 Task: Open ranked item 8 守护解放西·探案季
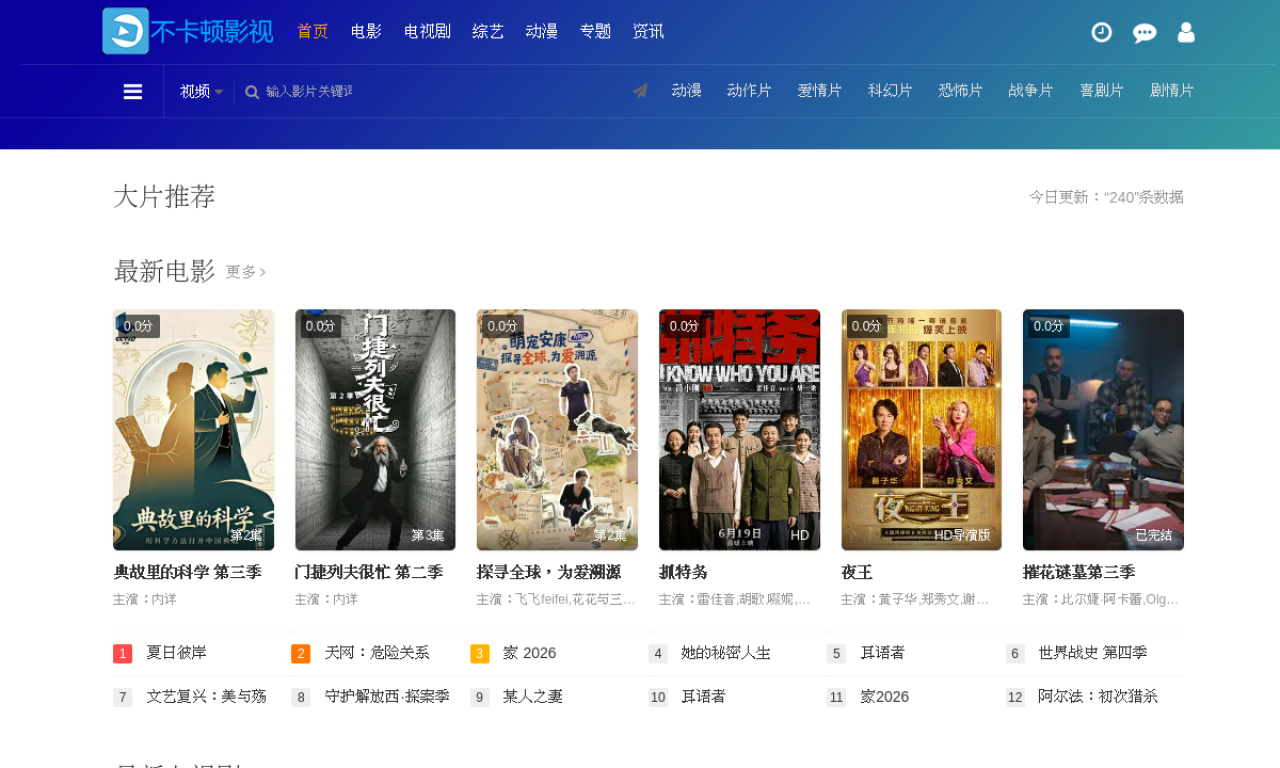click(387, 697)
